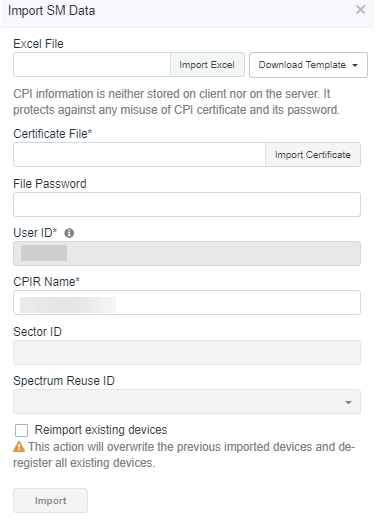This screenshot has height=519, width=375.
Task: Click the Download Template caret arrow
Action: [355, 65]
